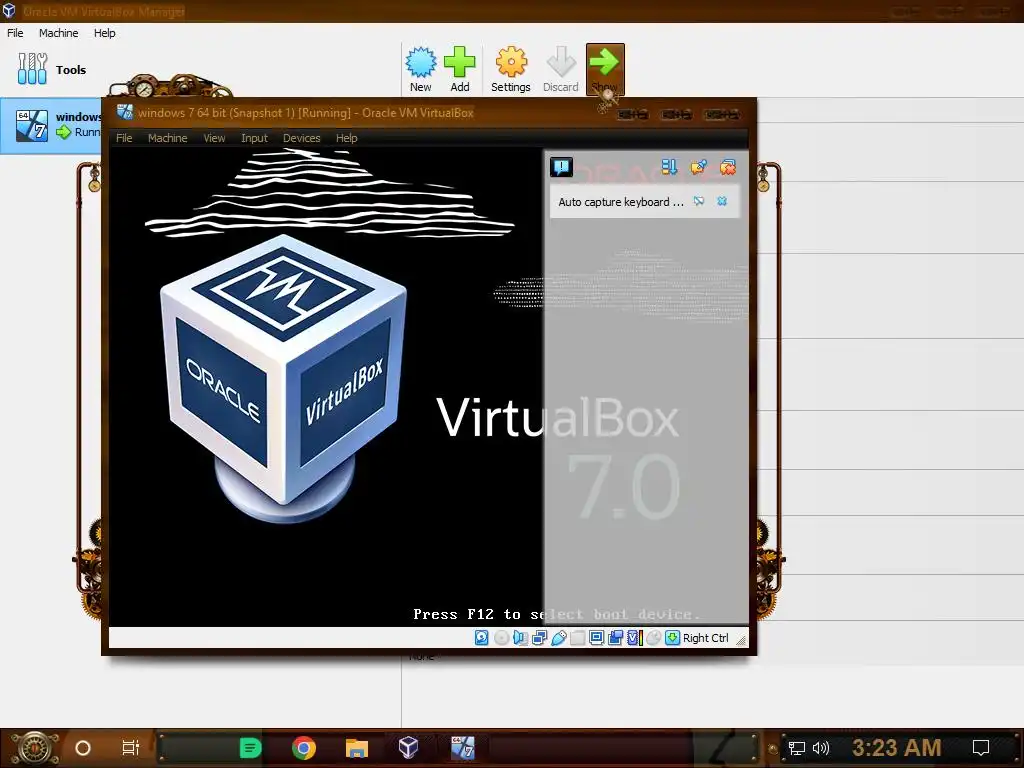Open the Manager window Machine menu
Screen dimensions: 1024x768
(x=58, y=33)
